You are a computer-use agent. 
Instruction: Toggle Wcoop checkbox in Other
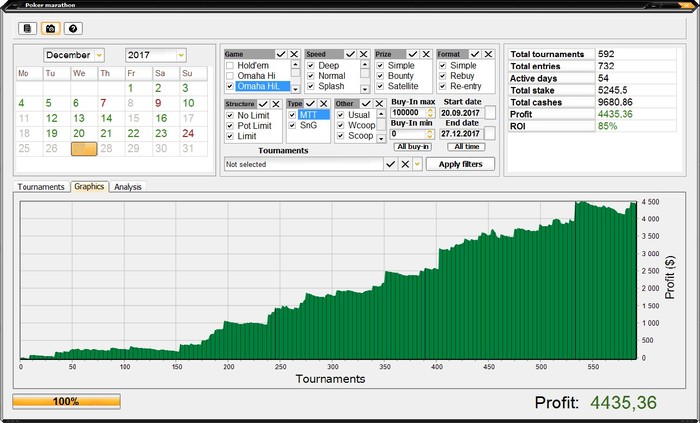click(341, 125)
